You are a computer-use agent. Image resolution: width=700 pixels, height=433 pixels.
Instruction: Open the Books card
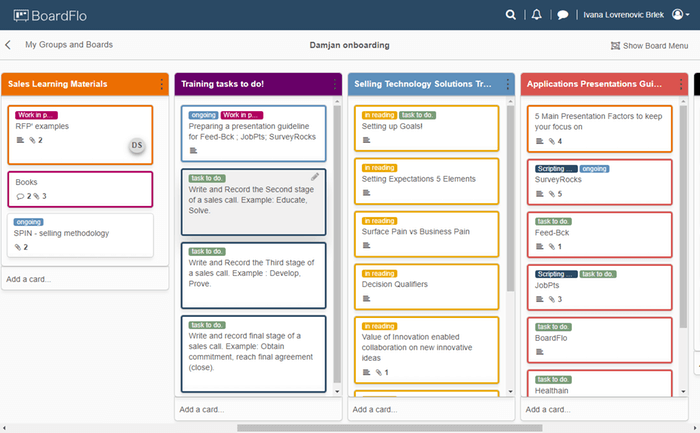pos(82,189)
